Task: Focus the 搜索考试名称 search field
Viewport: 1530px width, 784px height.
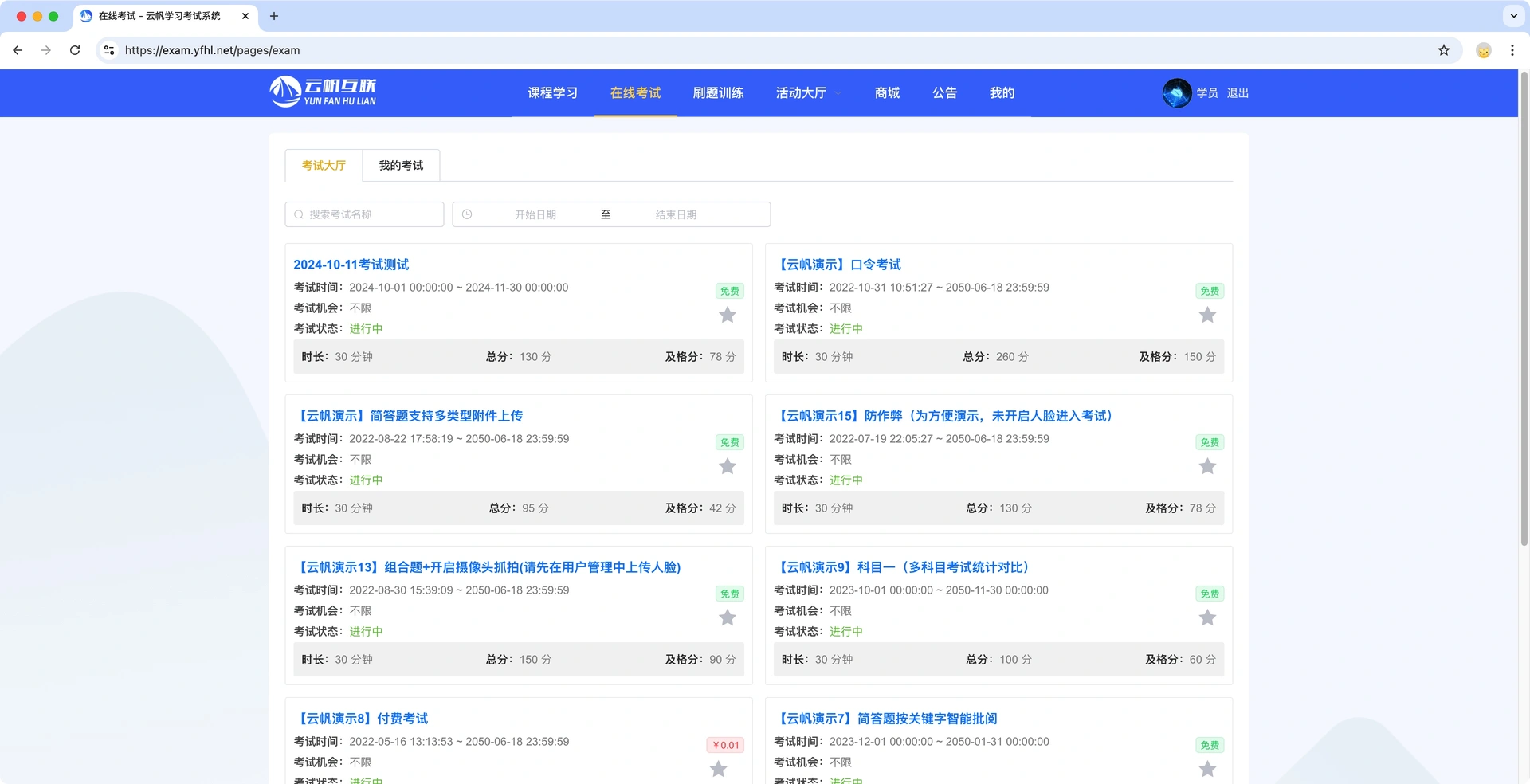Action: (x=364, y=214)
